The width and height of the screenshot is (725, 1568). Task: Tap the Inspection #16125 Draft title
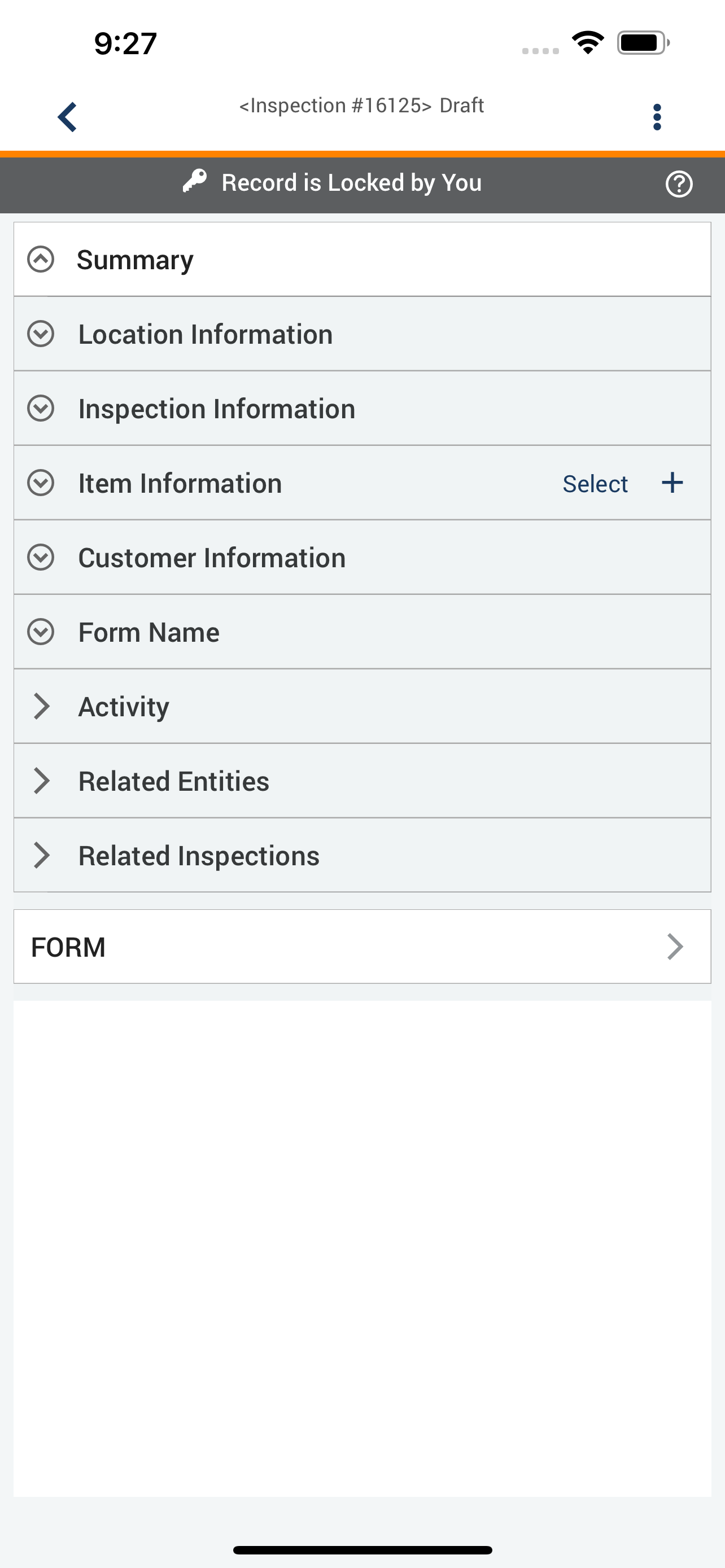[361, 106]
